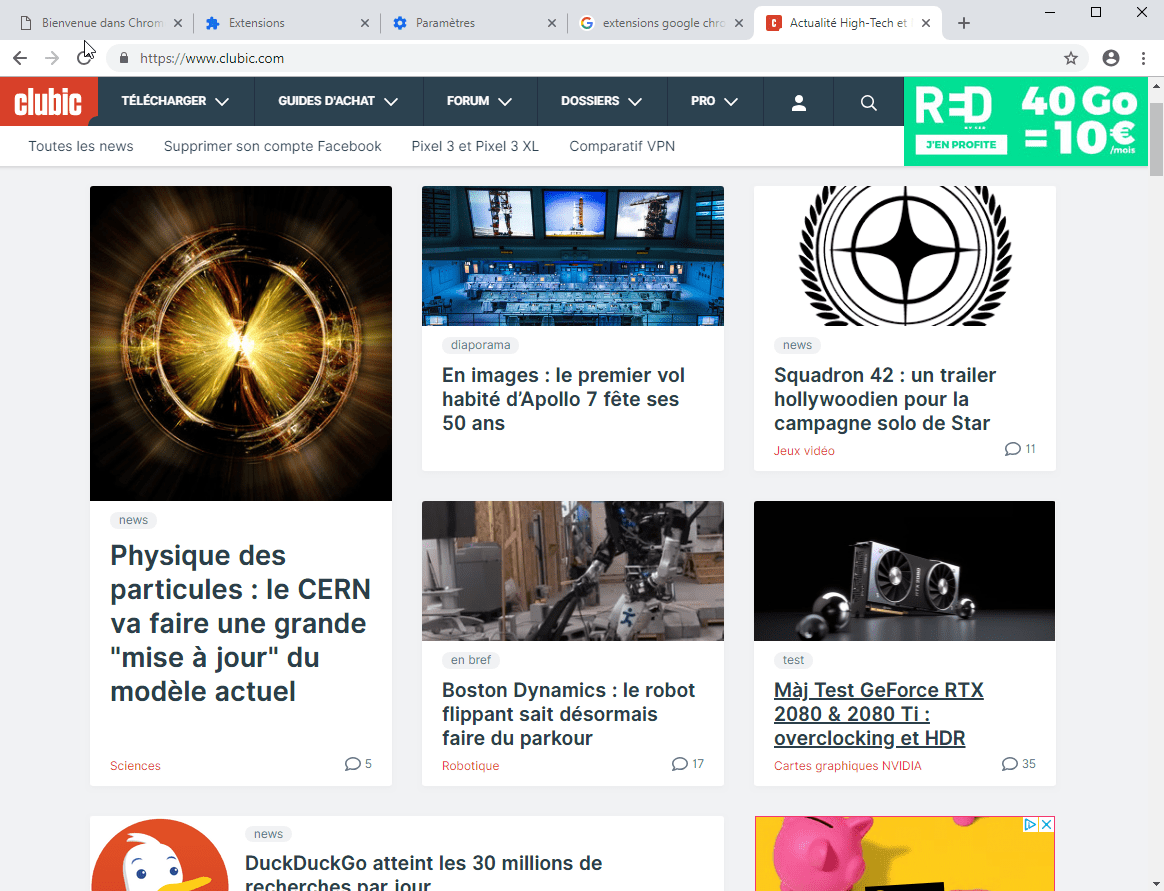The height and width of the screenshot is (891, 1164).
Task: Click the GeForce graphics card thumbnail
Action: [904, 571]
